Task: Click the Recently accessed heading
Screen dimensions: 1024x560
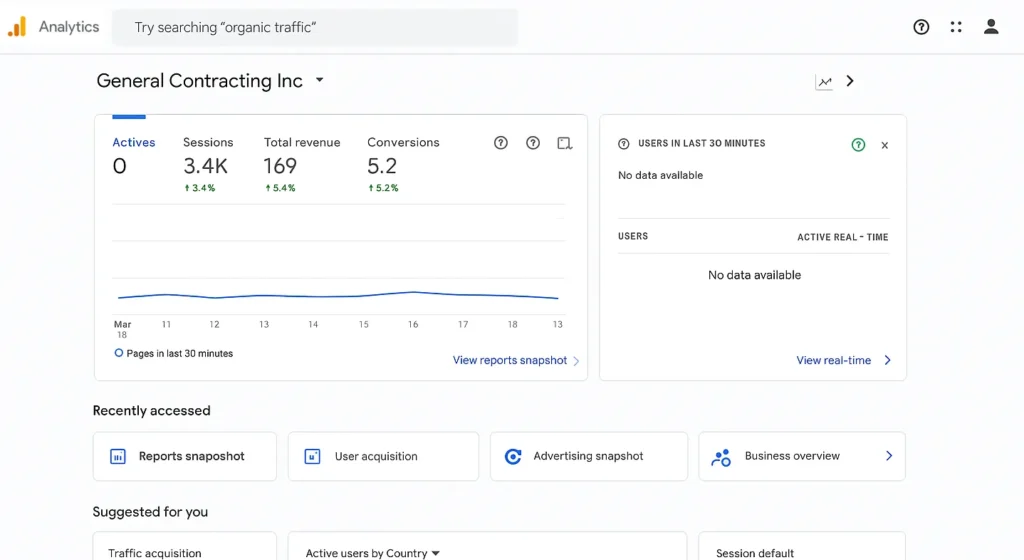Action: [x=152, y=411]
